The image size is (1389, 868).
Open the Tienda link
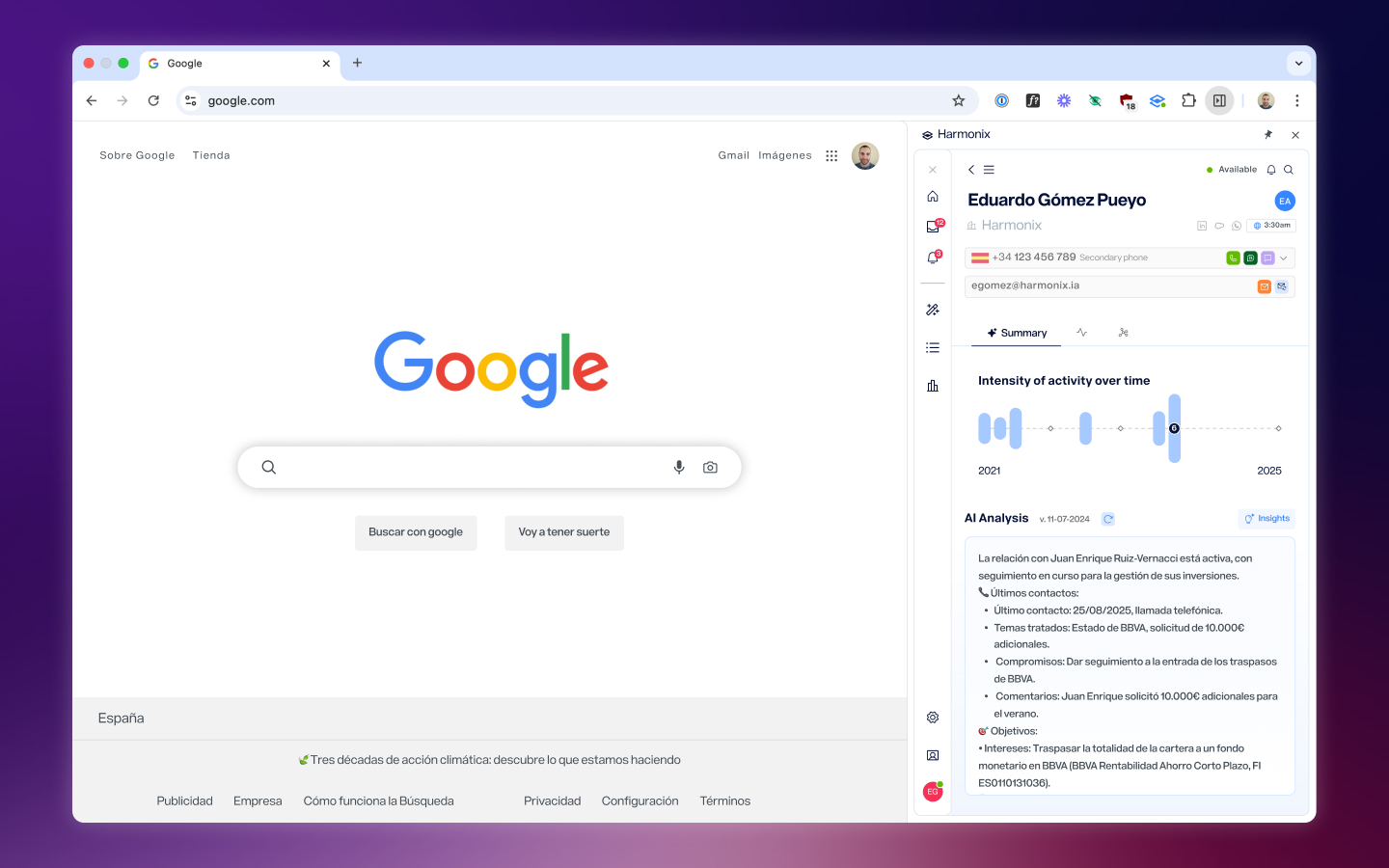(x=211, y=155)
